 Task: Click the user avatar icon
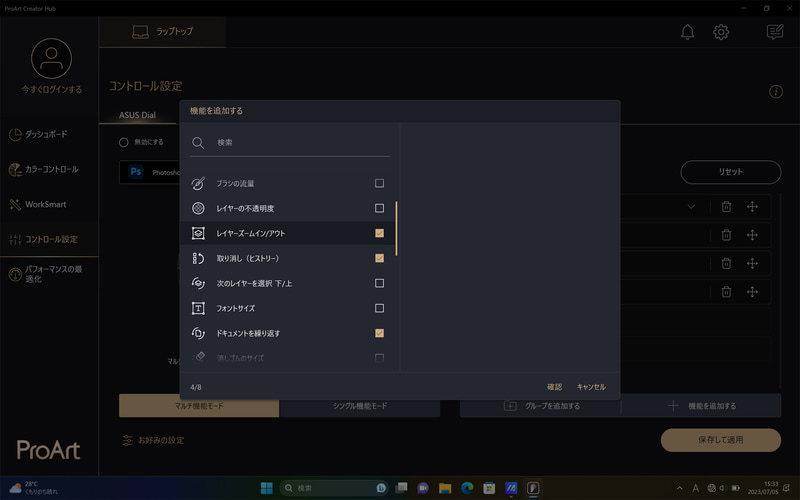click(x=52, y=58)
